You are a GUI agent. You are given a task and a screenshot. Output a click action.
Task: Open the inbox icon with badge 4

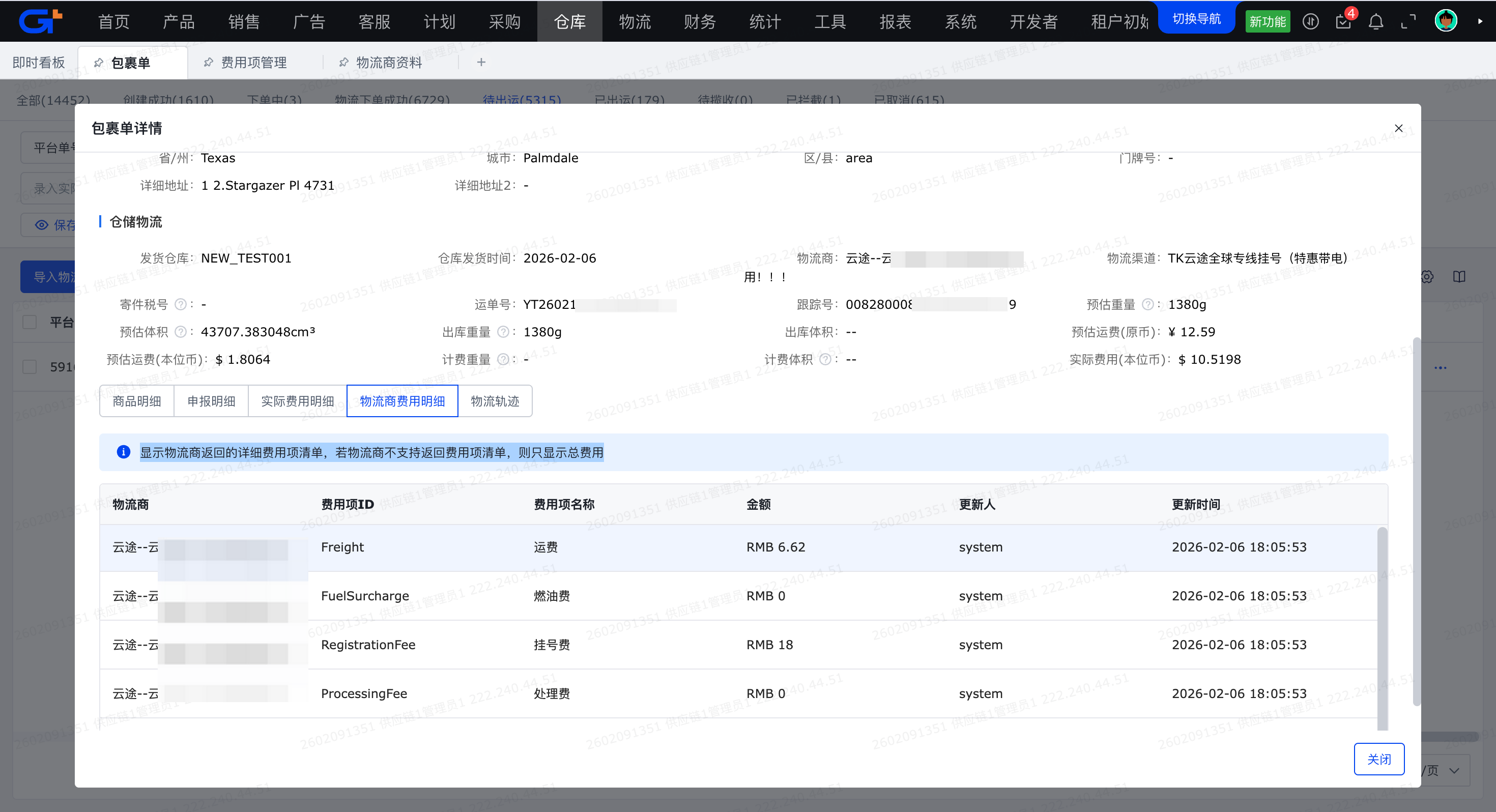click(x=1343, y=22)
